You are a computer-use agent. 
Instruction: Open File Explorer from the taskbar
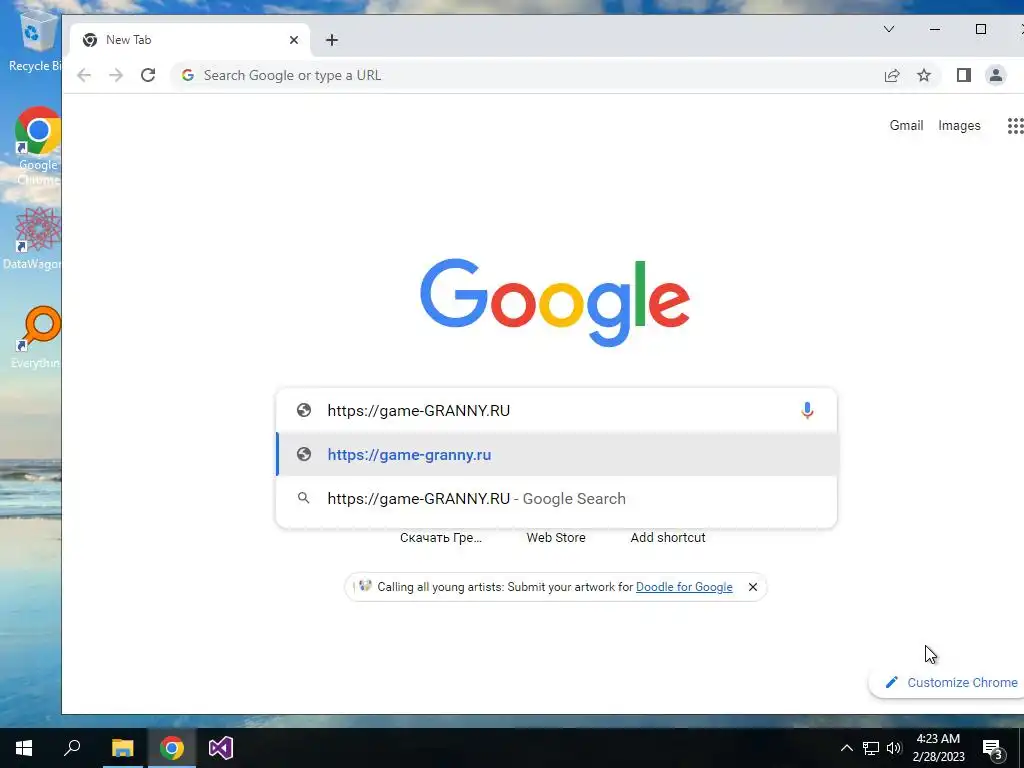[122, 748]
